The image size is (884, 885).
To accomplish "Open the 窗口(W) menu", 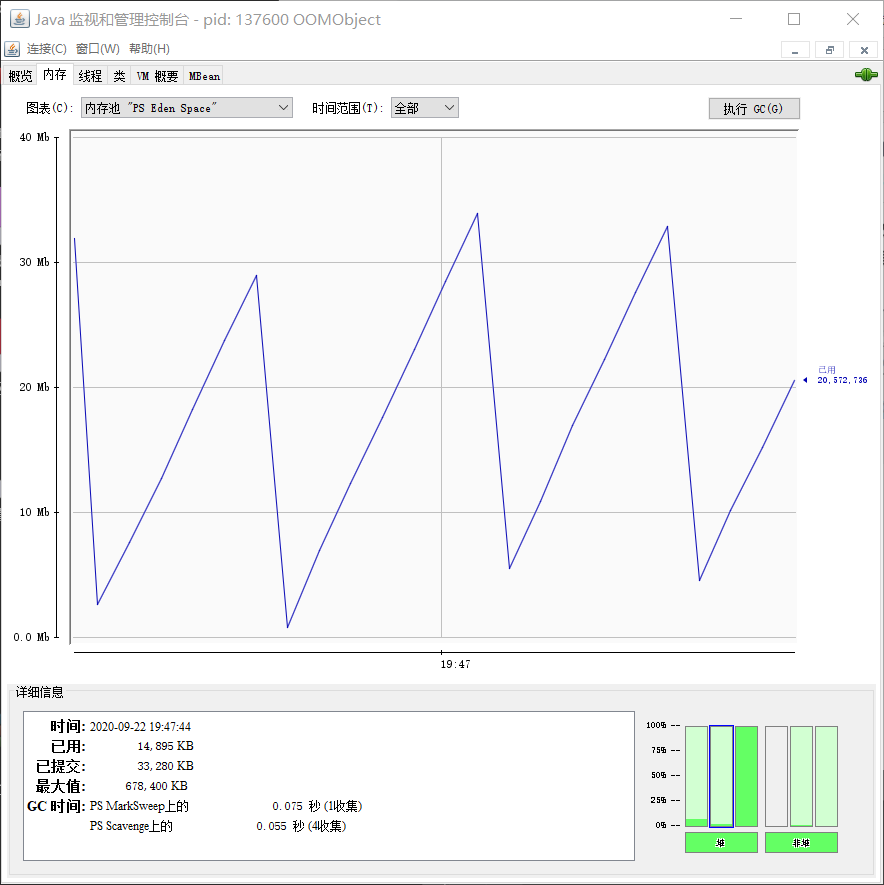I will [98, 49].
